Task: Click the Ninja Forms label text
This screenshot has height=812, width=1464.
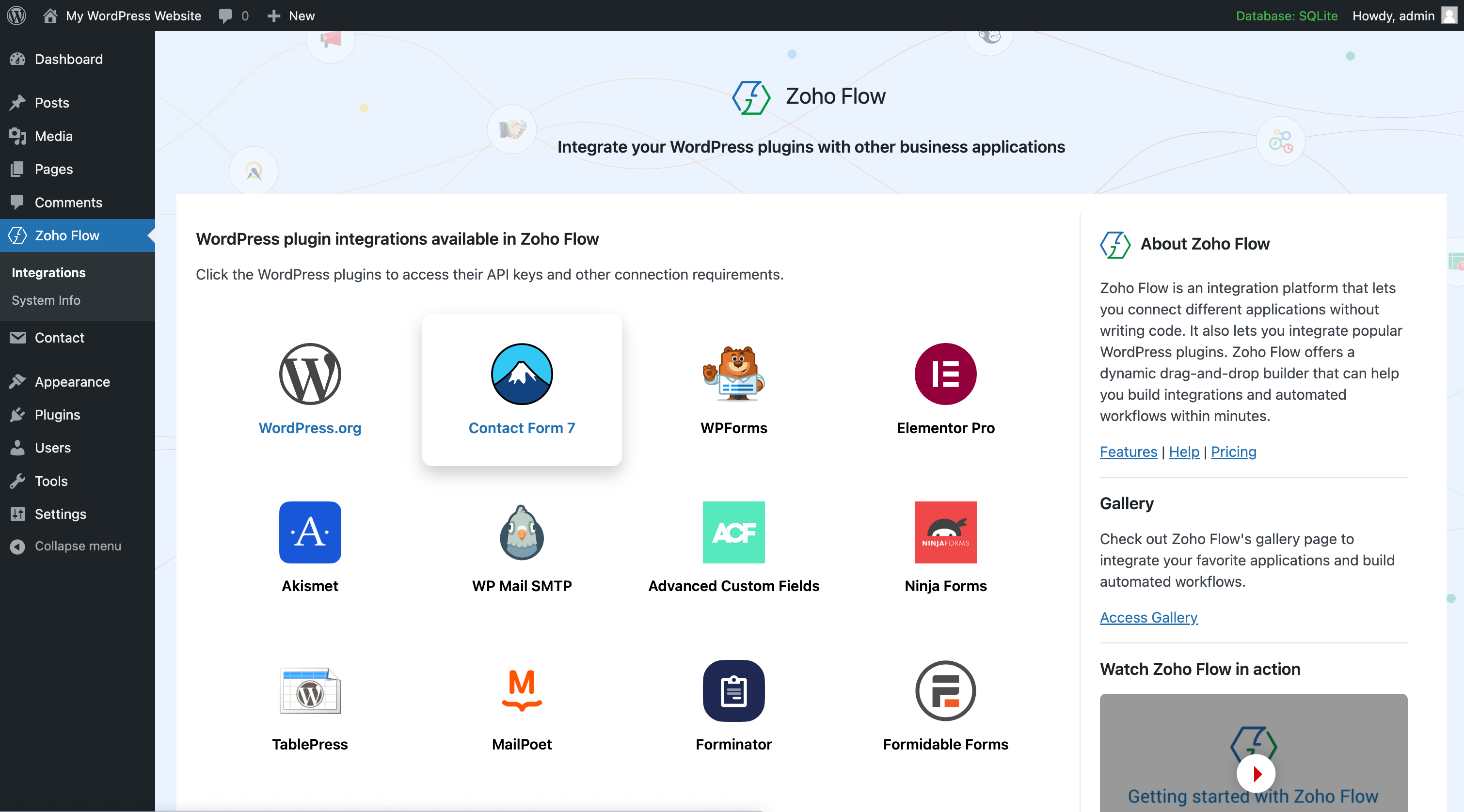Action: [x=945, y=586]
